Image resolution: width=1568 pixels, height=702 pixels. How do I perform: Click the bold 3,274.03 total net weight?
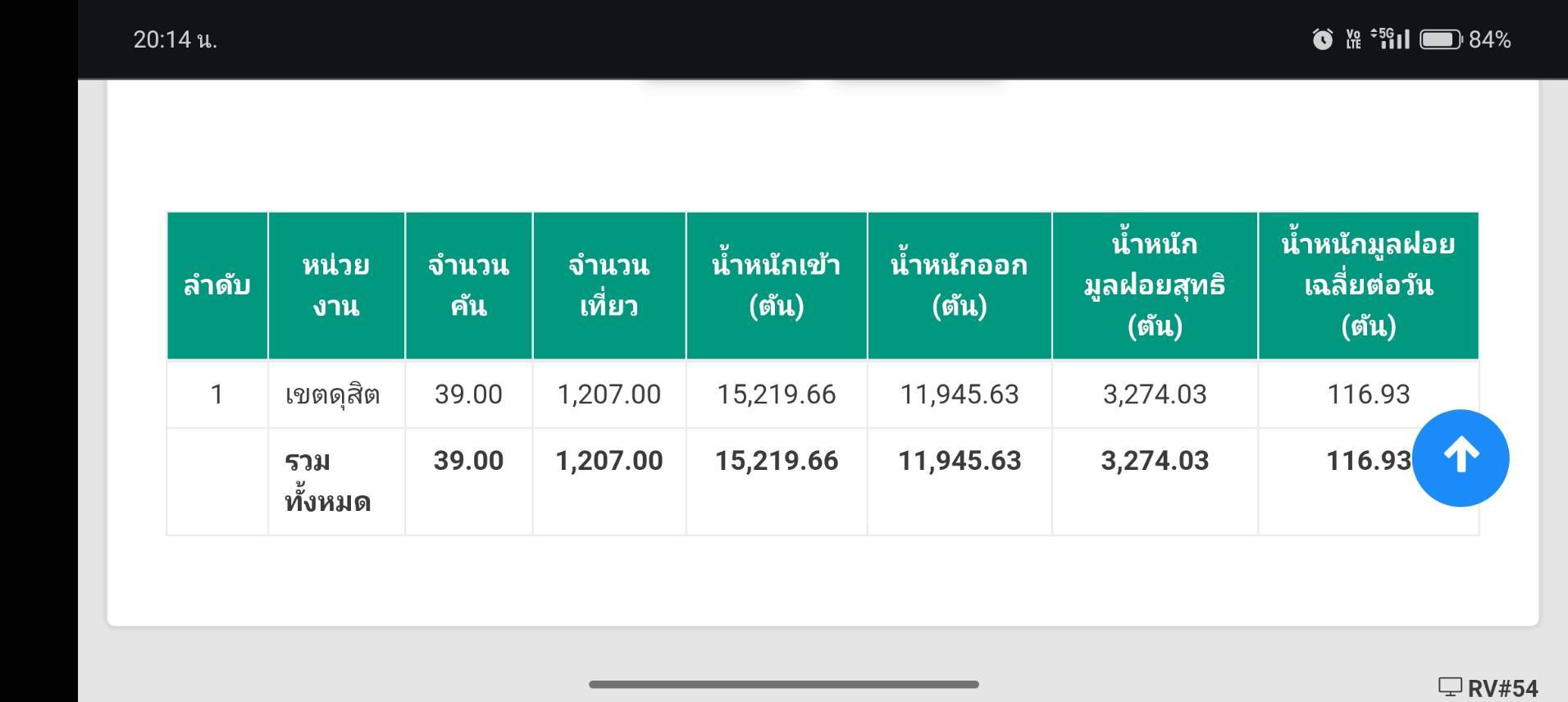[x=1155, y=461]
